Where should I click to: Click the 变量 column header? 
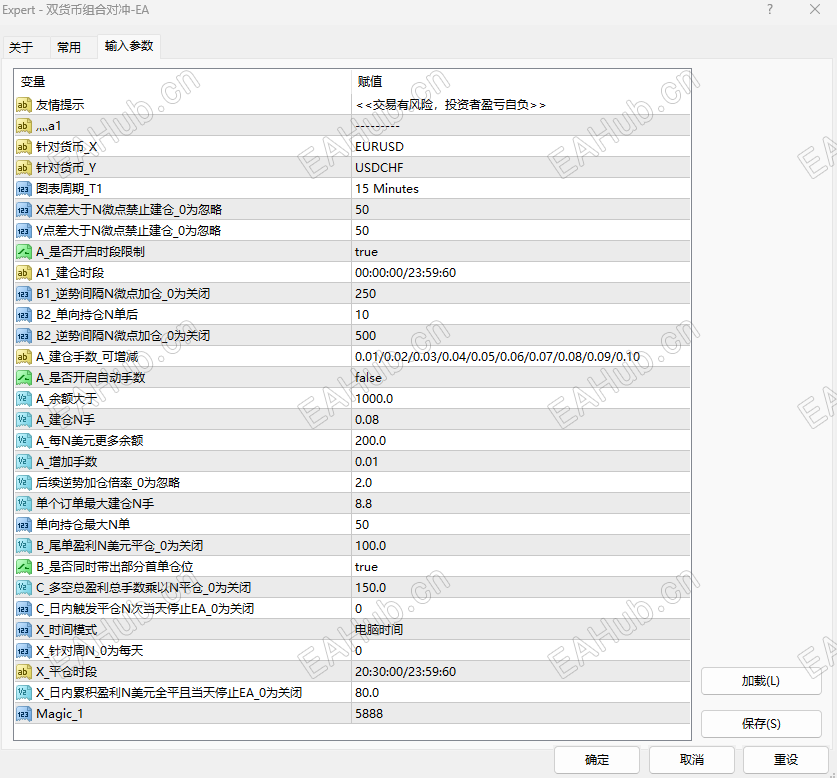tap(183, 82)
